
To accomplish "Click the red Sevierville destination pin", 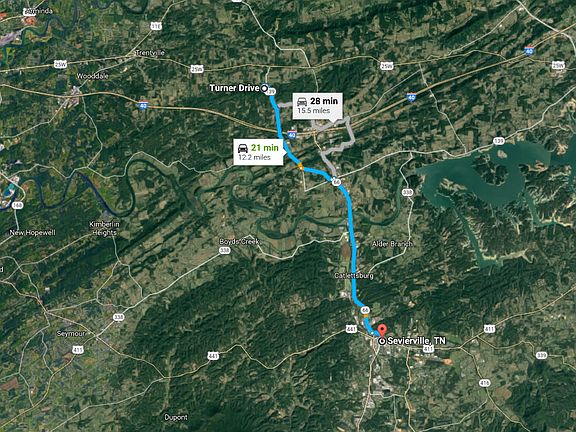I will [382, 330].
